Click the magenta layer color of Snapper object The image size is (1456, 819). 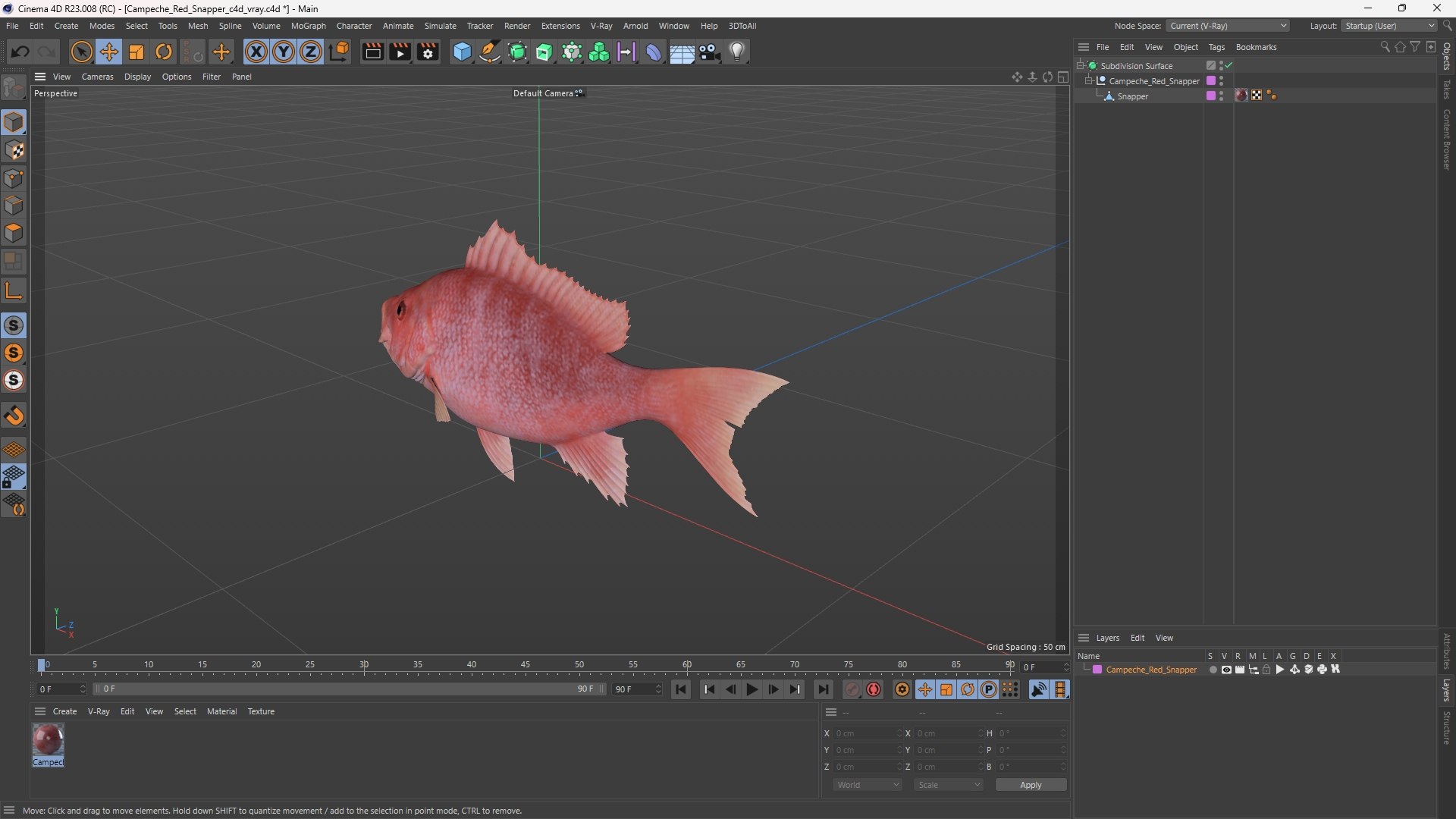pyautogui.click(x=1211, y=96)
